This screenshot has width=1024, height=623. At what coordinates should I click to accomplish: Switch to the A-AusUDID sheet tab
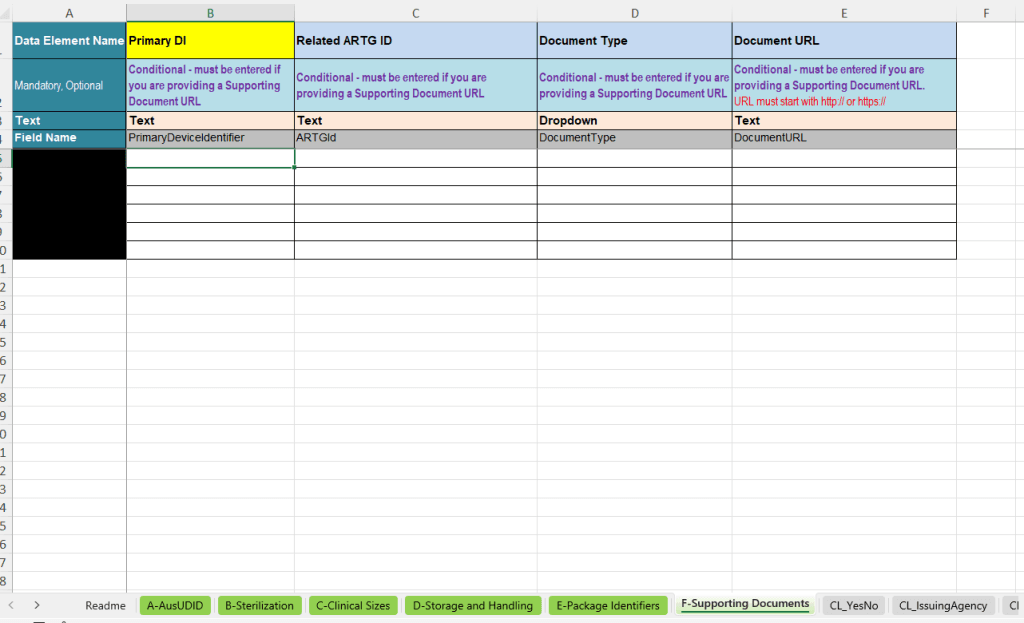point(175,605)
